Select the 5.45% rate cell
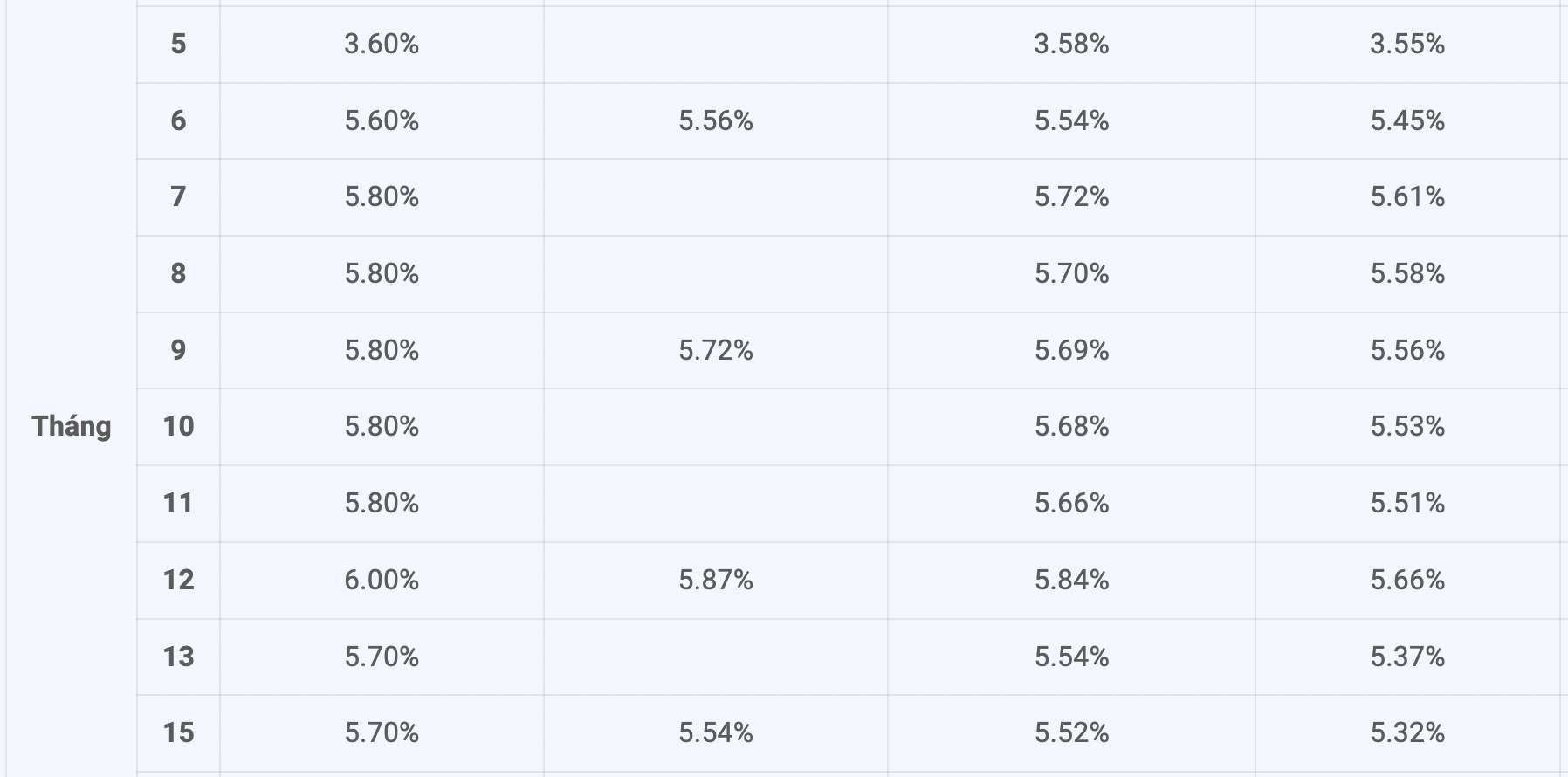 [1407, 120]
